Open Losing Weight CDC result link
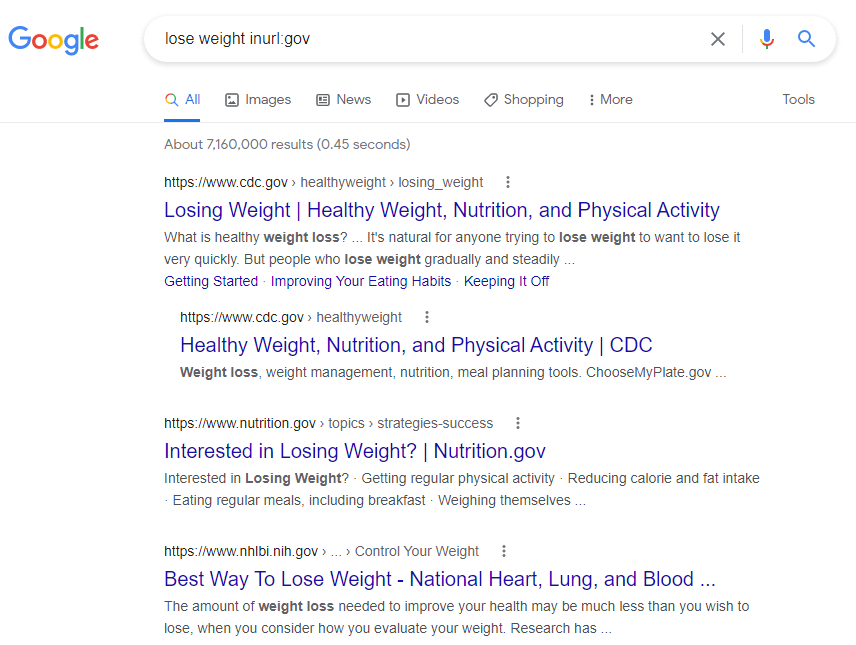Image resolution: width=856 pixels, height=645 pixels. point(442,210)
